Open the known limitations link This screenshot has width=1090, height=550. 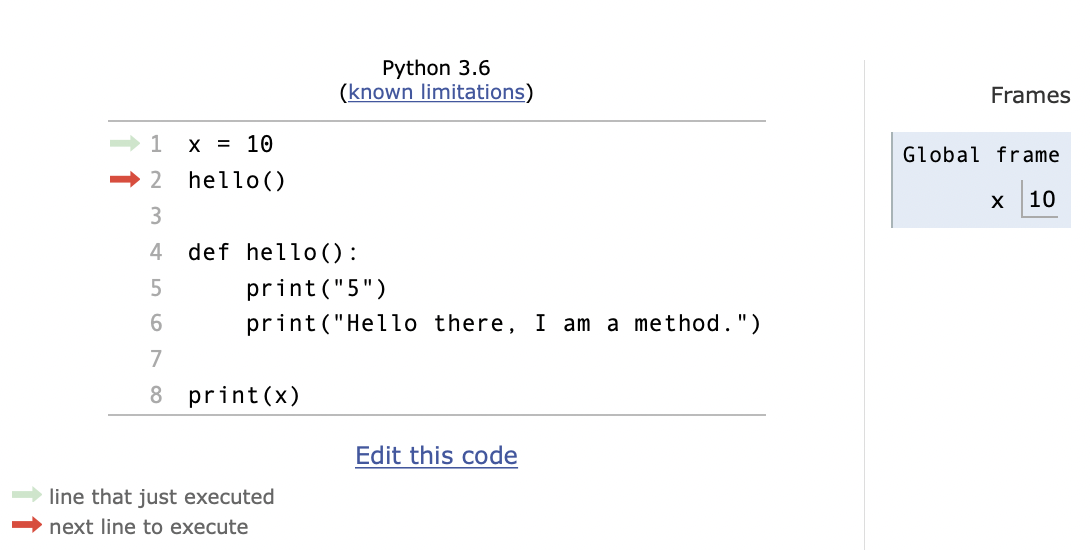point(437,92)
